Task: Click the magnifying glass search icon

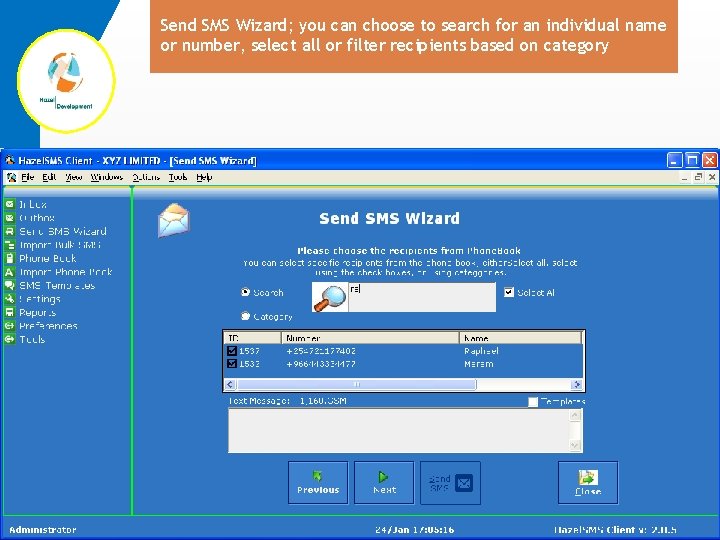Action: tap(330, 297)
